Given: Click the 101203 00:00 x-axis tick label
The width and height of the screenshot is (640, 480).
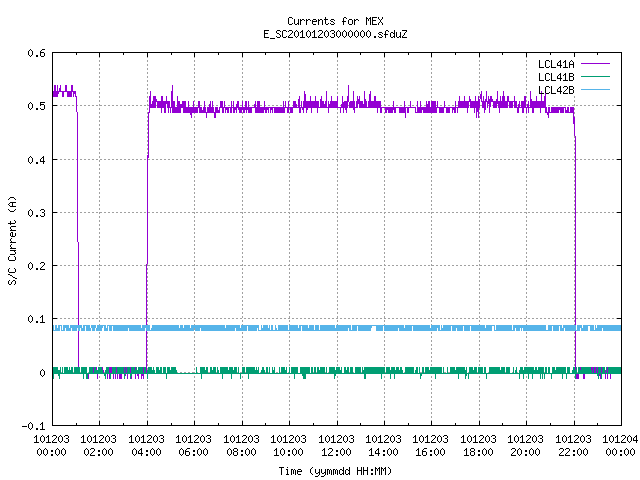Looking at the screenshot, I should (x=51, y=445).
